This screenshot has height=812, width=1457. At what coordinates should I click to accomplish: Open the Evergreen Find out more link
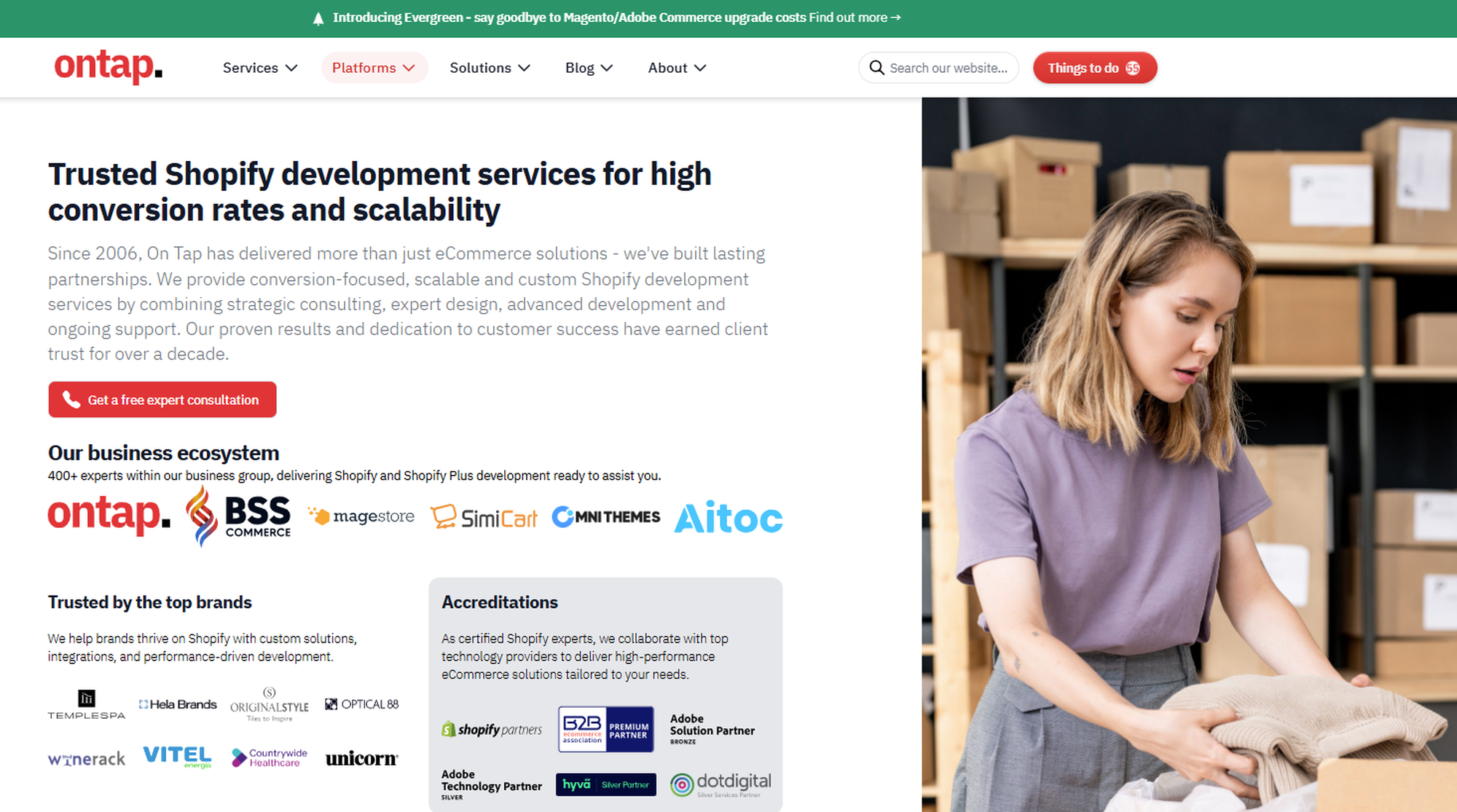pos(852,17)
